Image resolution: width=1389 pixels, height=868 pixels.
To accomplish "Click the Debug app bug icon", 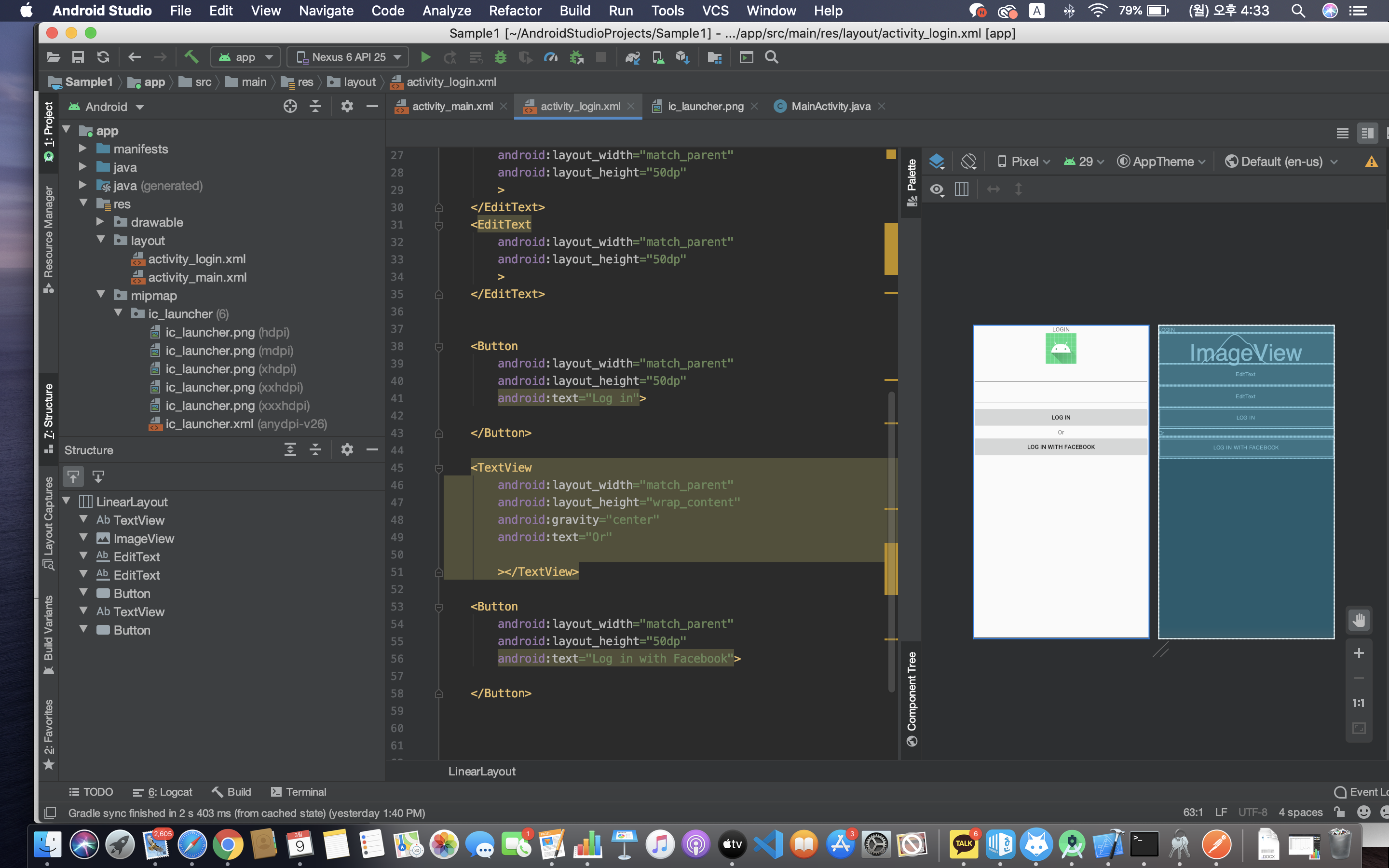I will (501, 57).
